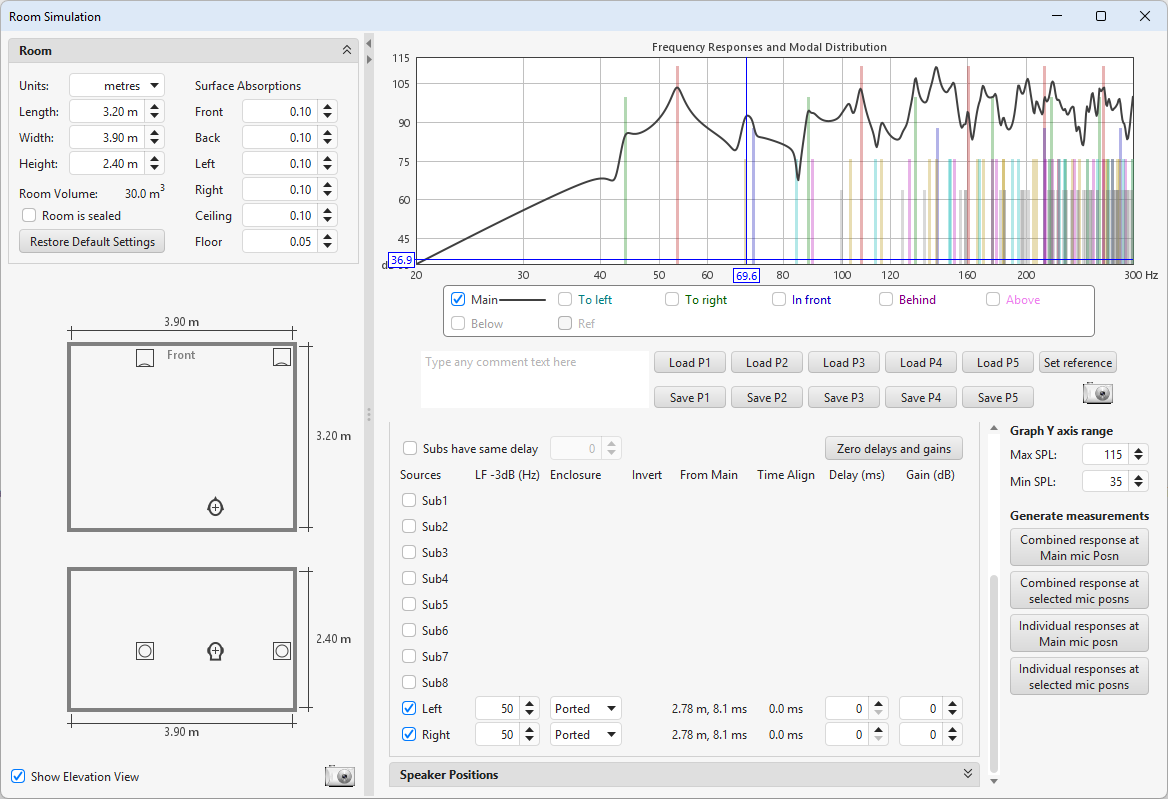Click Save P5 button
This screenshot has width=1168, height=799.
997,398
